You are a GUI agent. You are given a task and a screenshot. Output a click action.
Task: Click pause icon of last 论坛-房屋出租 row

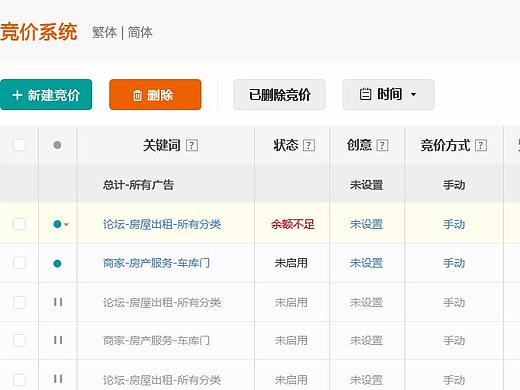click(x=58, y=379)
